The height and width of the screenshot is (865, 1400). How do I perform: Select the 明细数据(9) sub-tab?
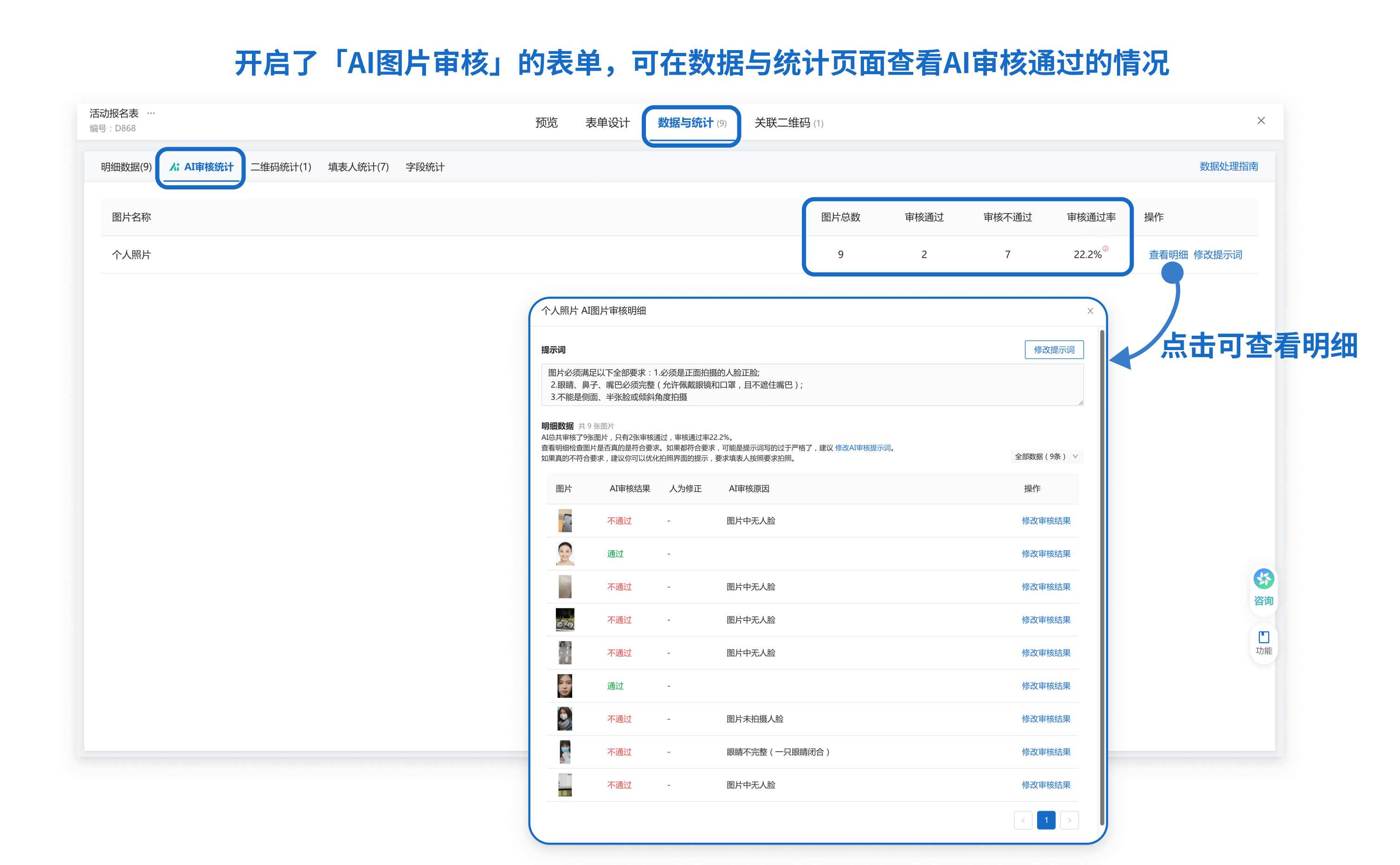click(x=126, y=167)
